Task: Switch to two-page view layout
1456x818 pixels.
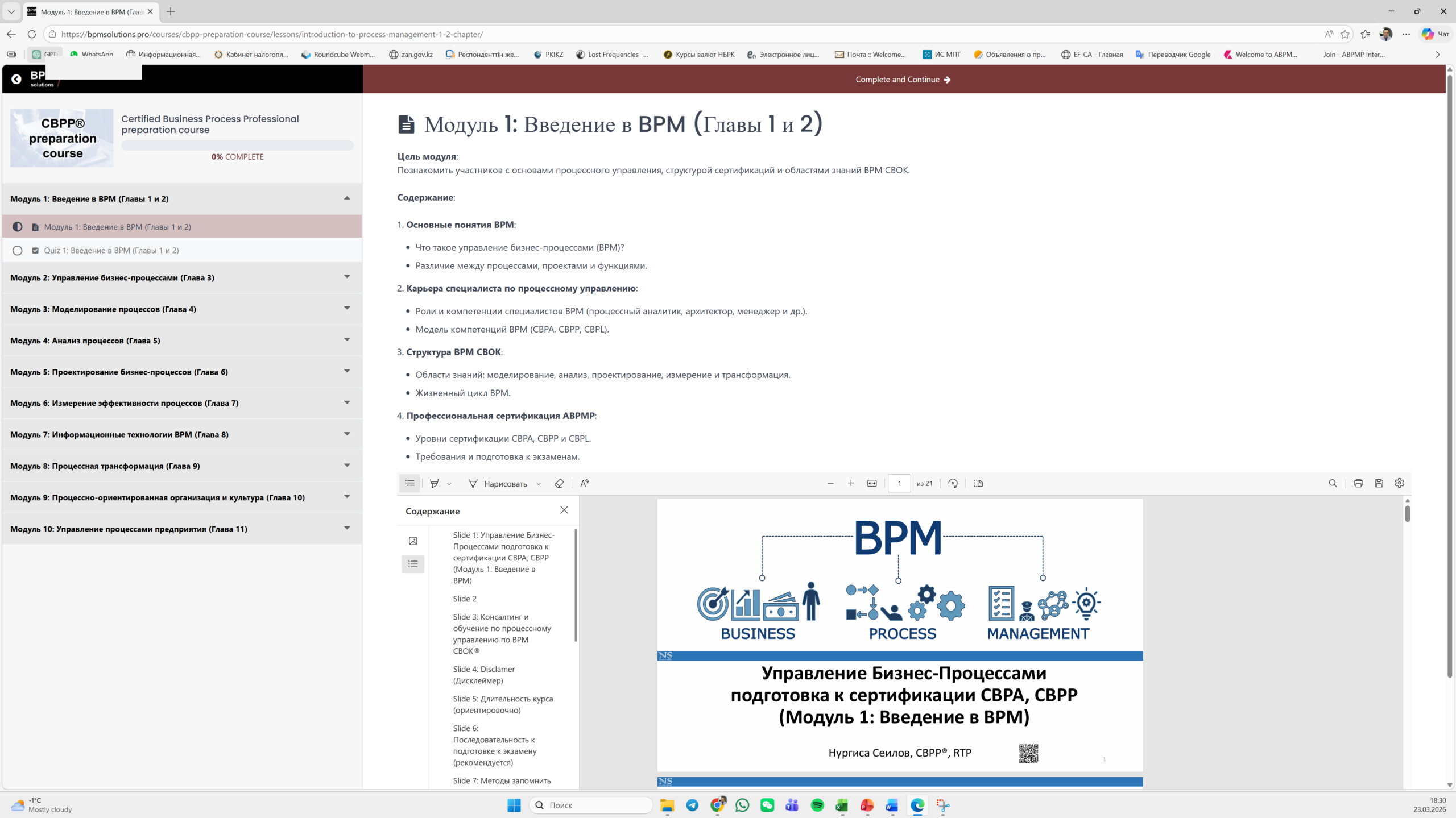Action: click(x=978, y=483)
